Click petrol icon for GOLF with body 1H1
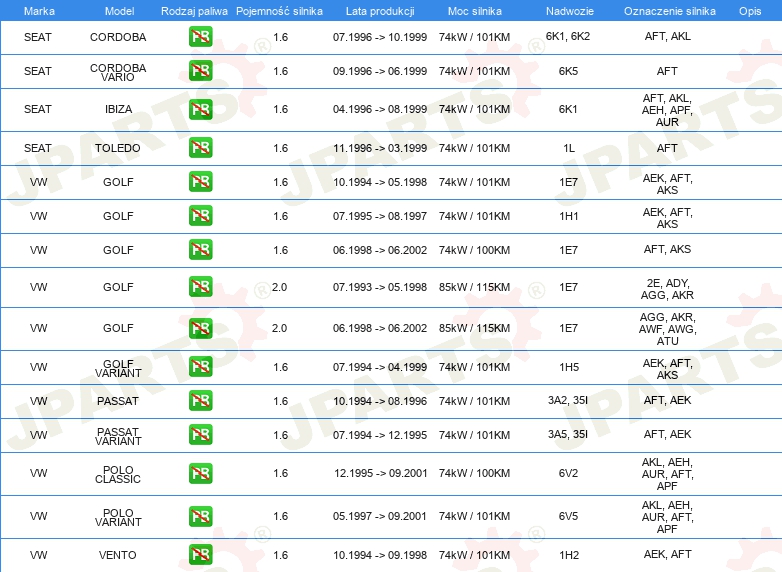The image size is (782, 572). pyautogui.click(x=200, y=215)
